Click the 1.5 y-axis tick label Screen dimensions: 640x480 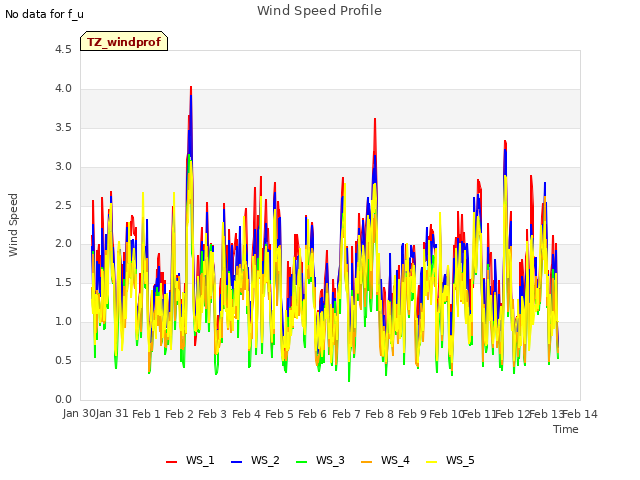click(63, 282)
